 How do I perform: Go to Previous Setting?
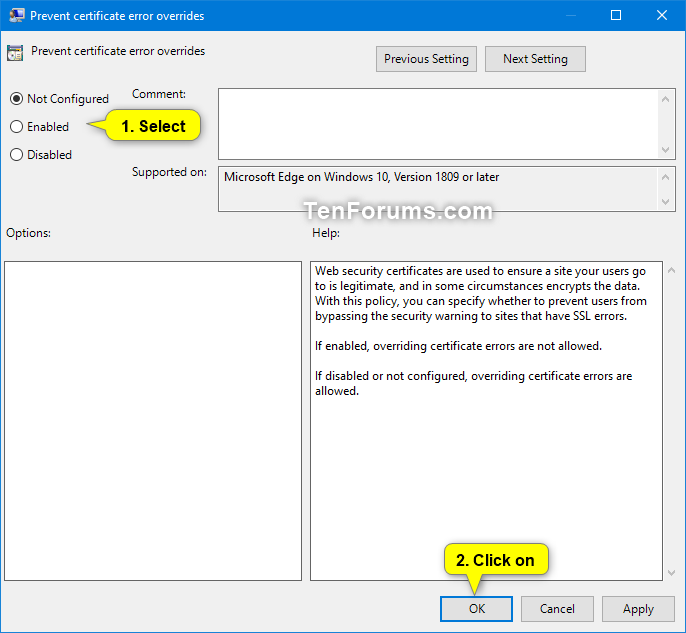tap(426, 59)
